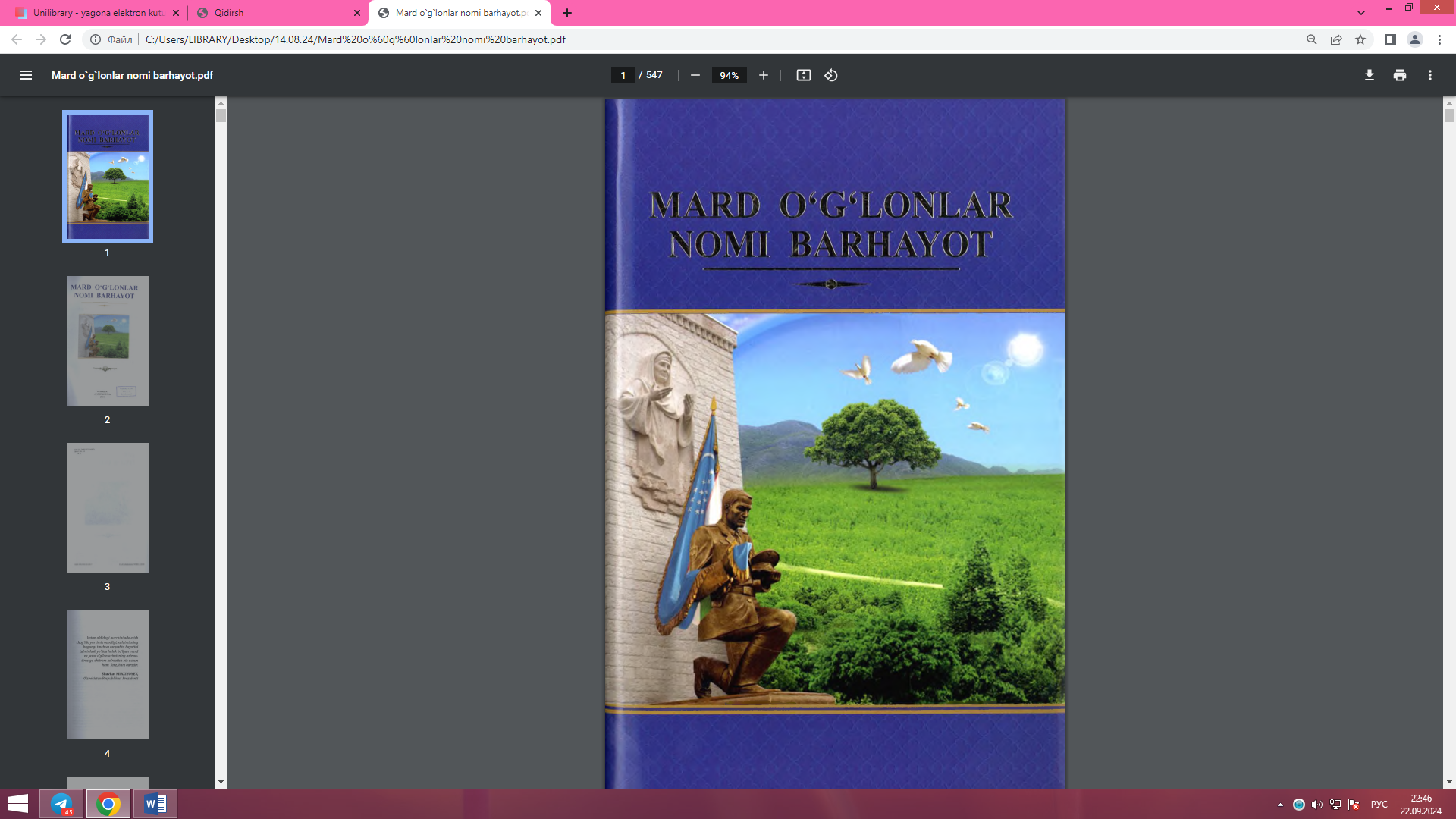Select page 1 thumbnail
This screenshot has width=1456, height=819.
click(x=108, y=177)
